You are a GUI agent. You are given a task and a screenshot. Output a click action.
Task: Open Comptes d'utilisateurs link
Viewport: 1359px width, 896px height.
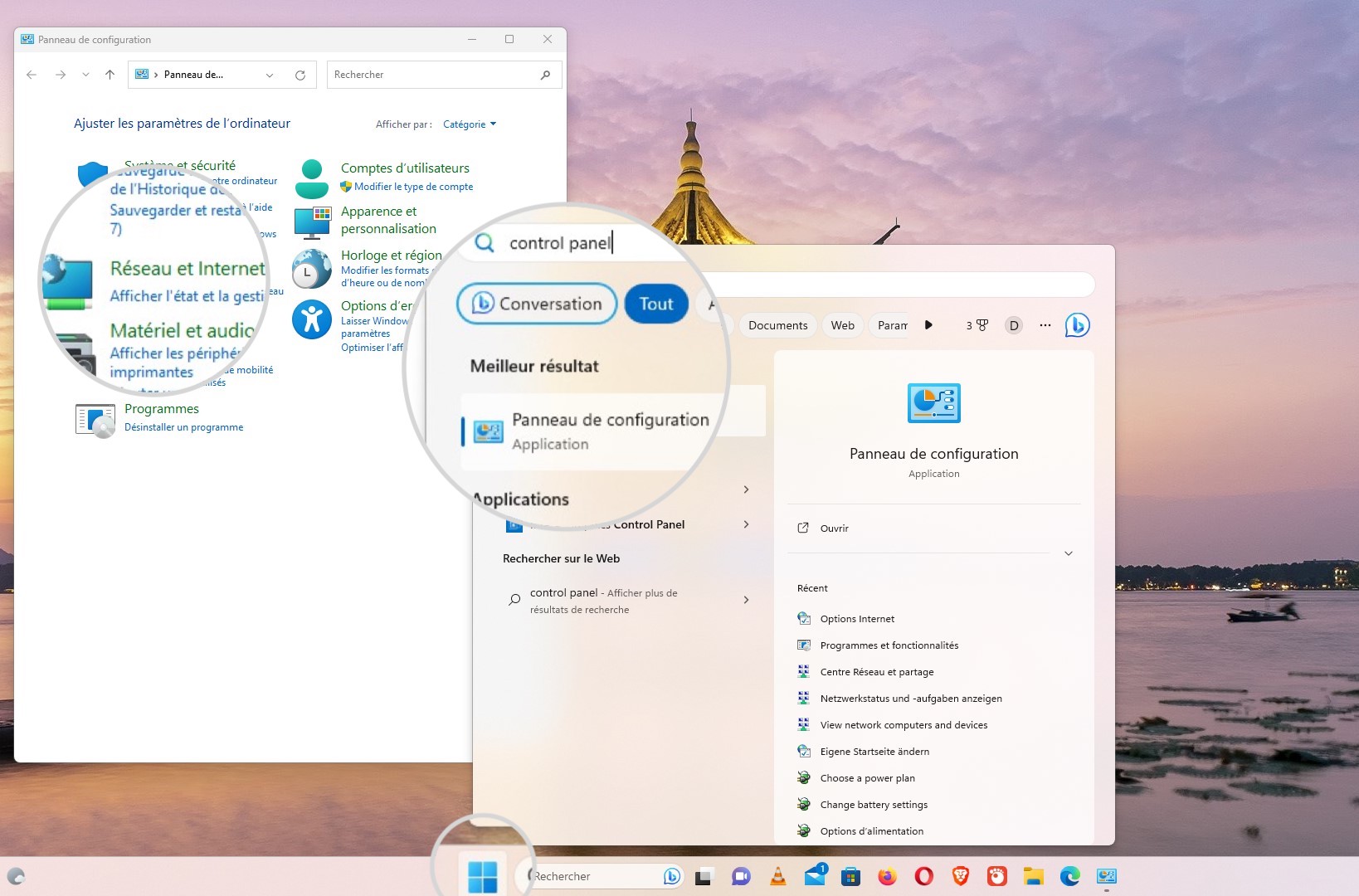(x=405, y=168)
